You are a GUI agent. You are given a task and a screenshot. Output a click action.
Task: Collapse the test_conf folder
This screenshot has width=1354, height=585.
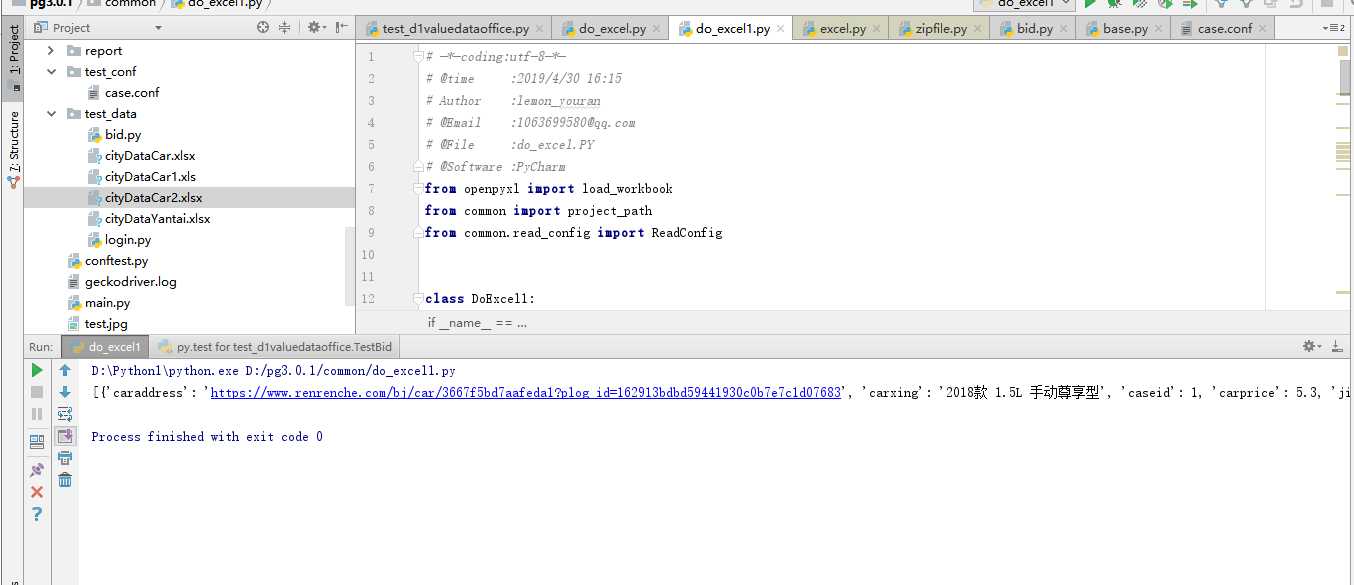(x=51, y=71)
